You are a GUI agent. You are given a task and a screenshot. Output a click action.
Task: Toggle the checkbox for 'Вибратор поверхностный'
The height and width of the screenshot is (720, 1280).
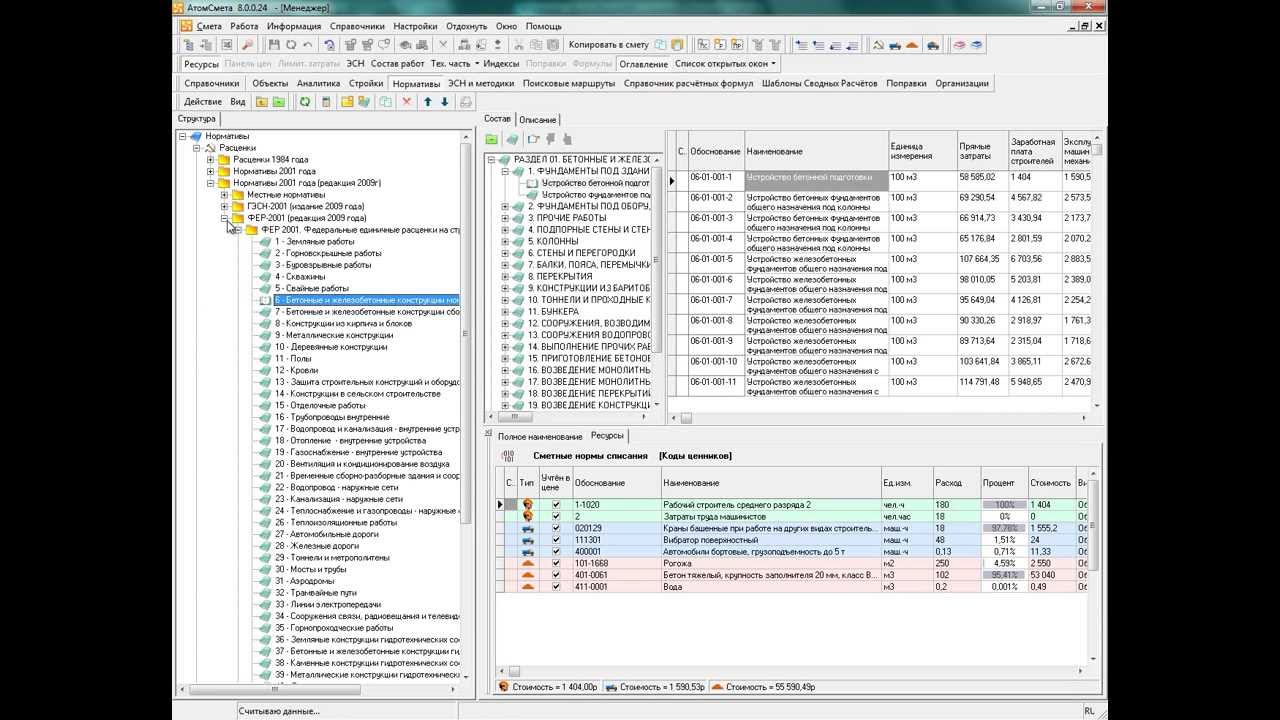pos(557,540)
